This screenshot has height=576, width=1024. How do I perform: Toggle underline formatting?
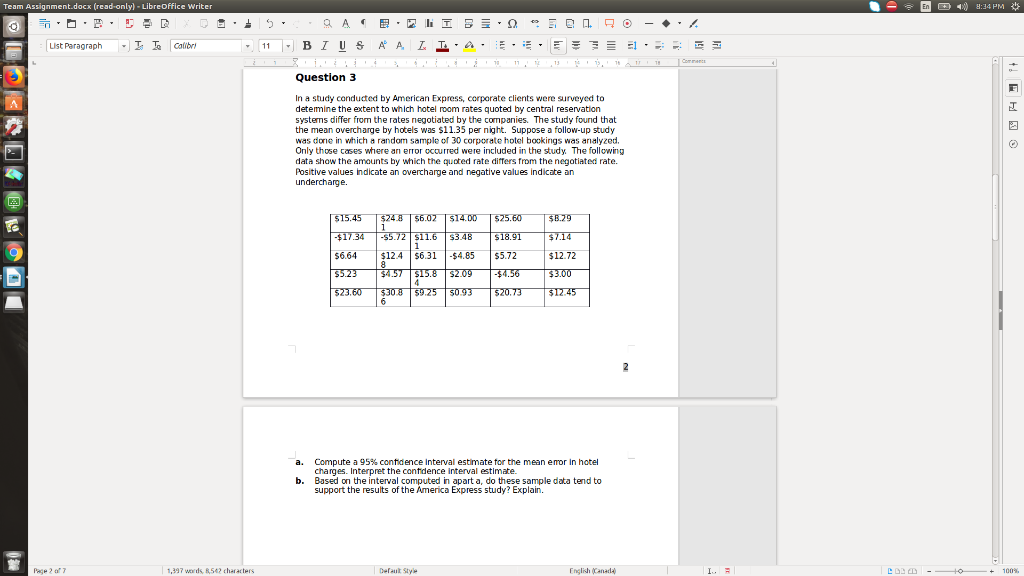tap(344, 44)
